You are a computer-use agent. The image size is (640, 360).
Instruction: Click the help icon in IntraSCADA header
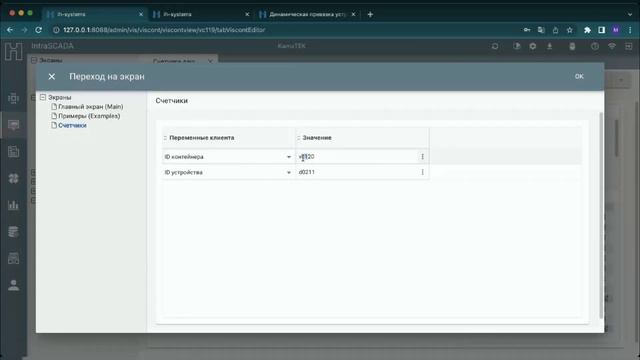point(595,46)
